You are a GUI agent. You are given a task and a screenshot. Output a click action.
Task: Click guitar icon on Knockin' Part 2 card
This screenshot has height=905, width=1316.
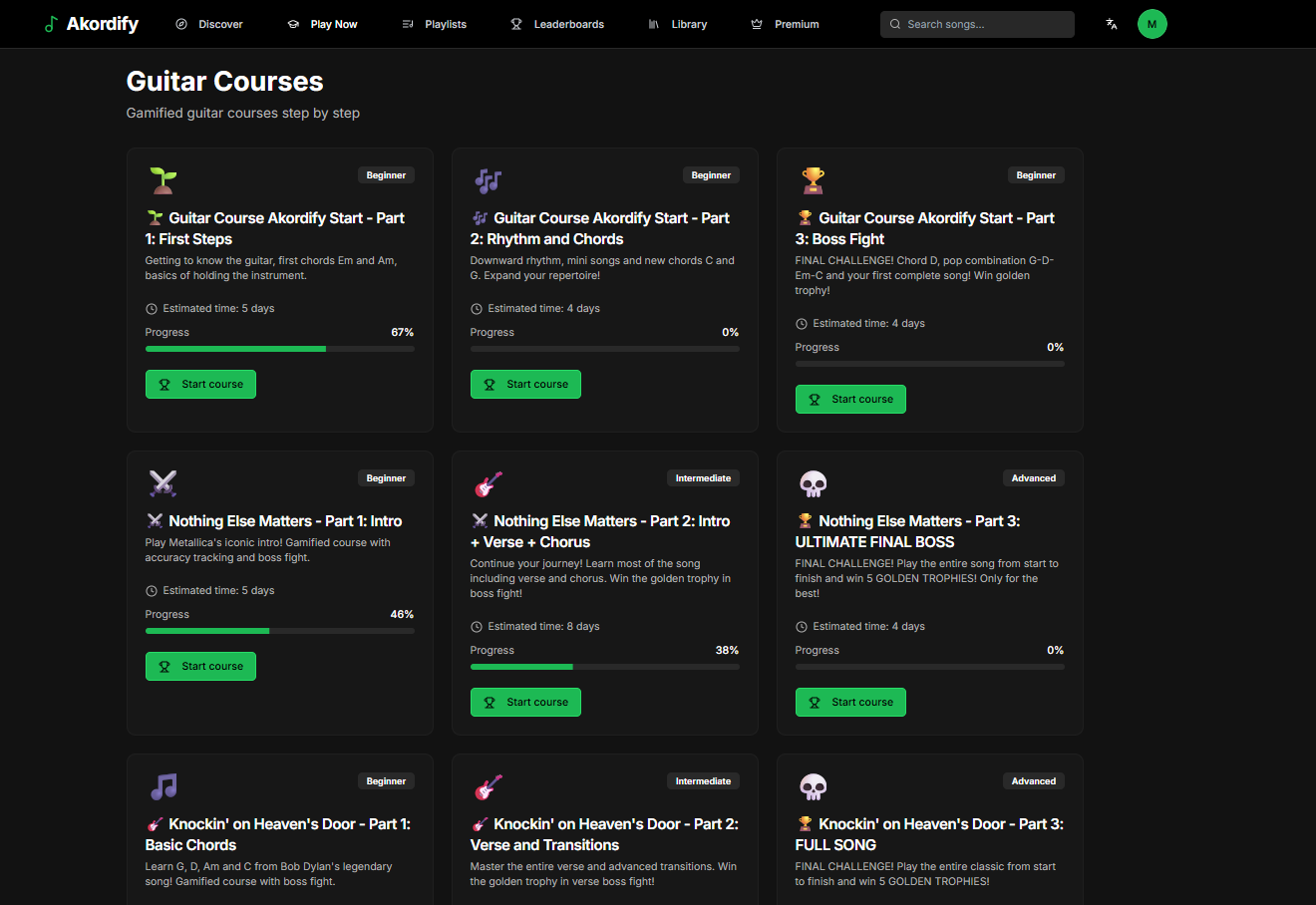[489, 786]
